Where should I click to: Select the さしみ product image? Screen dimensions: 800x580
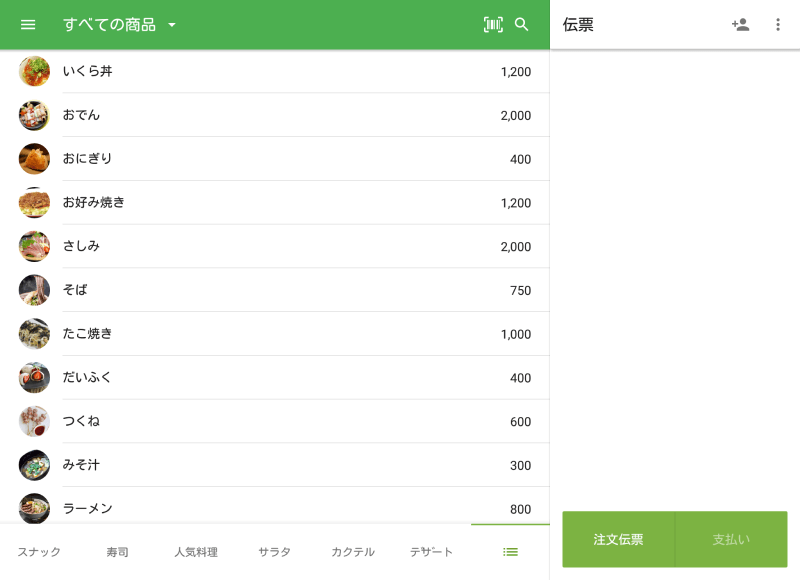[34, 246]
